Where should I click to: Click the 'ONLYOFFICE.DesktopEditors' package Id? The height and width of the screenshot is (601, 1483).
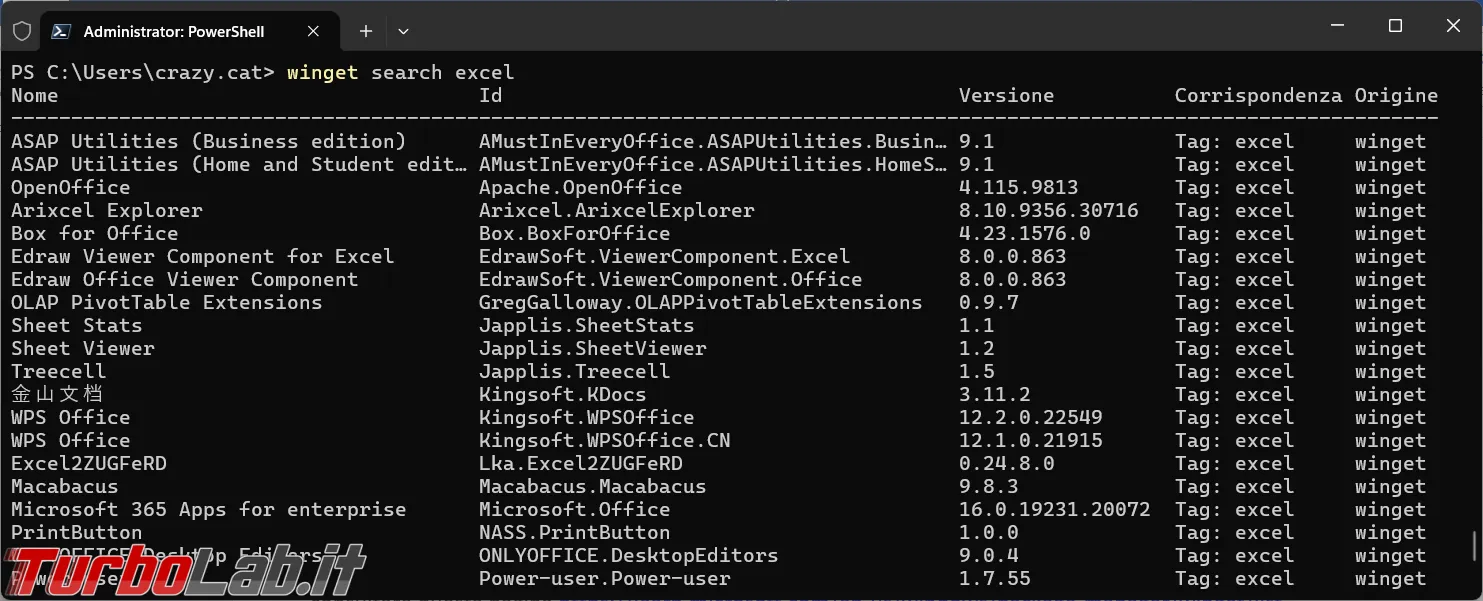coord(628,556)
